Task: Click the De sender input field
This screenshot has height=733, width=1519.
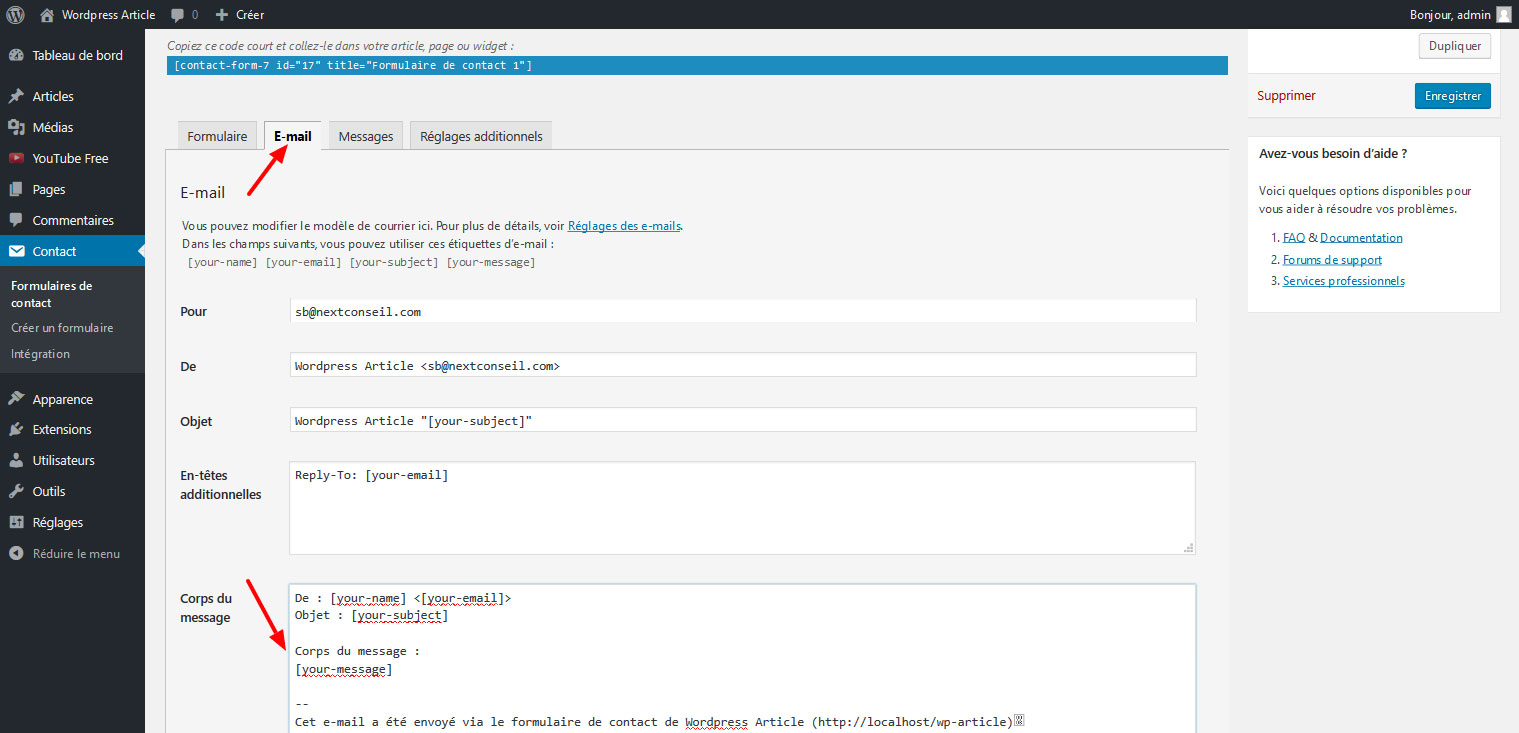Action: 743,365
